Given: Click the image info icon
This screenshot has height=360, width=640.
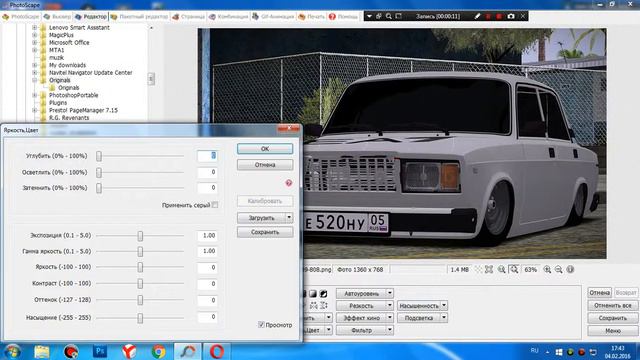Looking at the screenshot, I should pos(570,269).
